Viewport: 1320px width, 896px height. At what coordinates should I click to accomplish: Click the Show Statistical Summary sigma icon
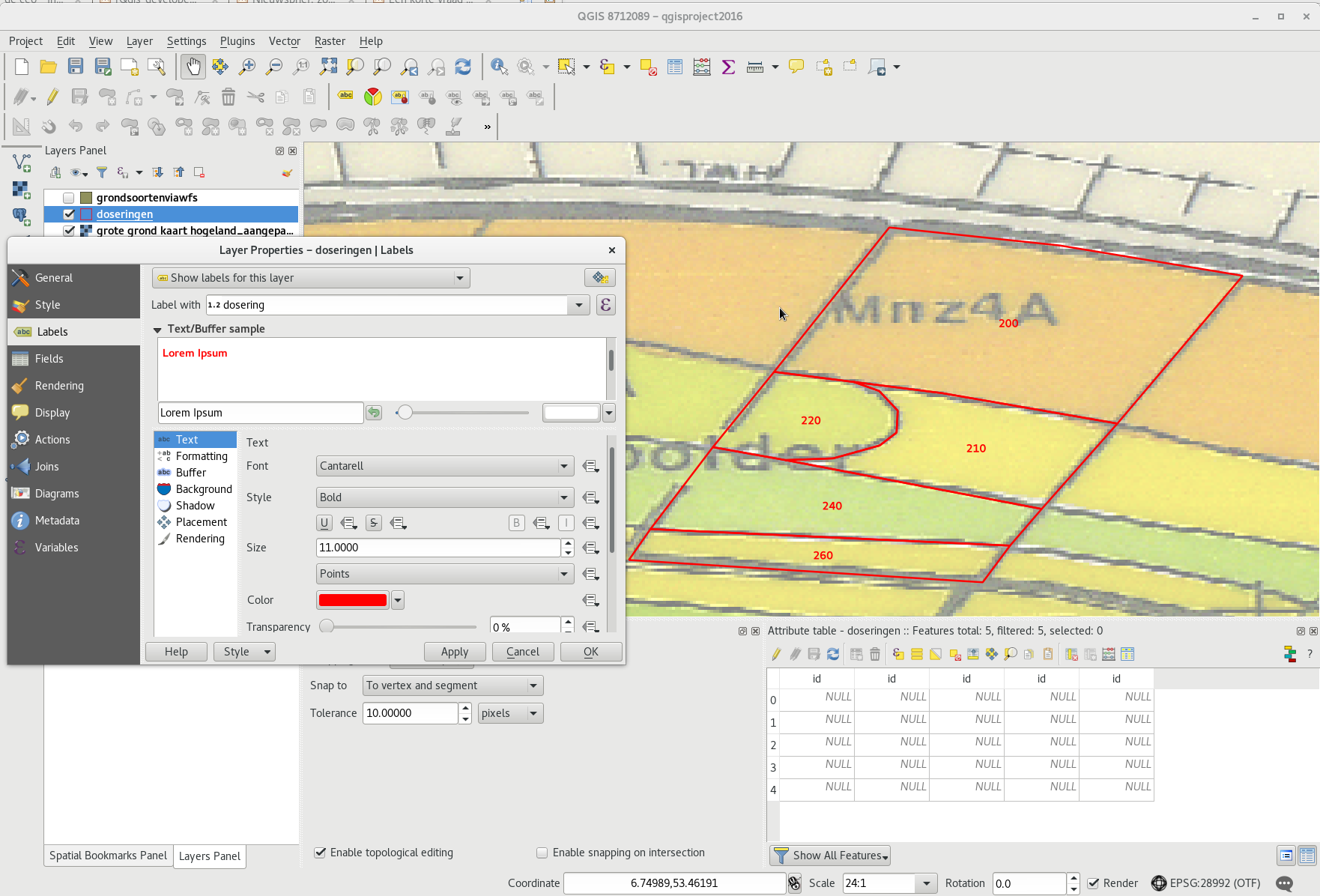(727, 67)
